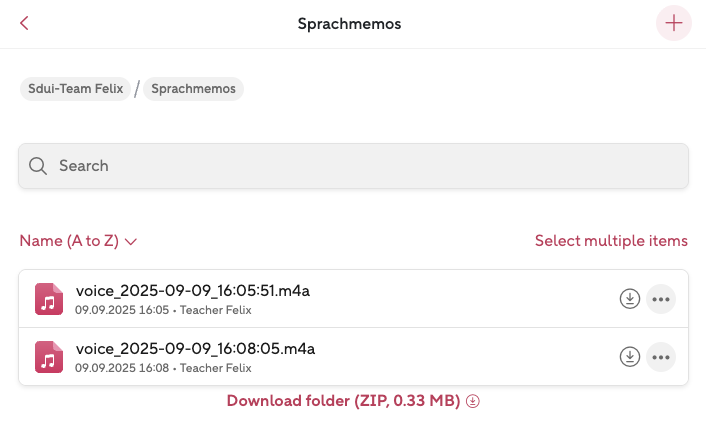Download the voice_2025-09-09_16:05:51.m4a file

pos(630,298)
